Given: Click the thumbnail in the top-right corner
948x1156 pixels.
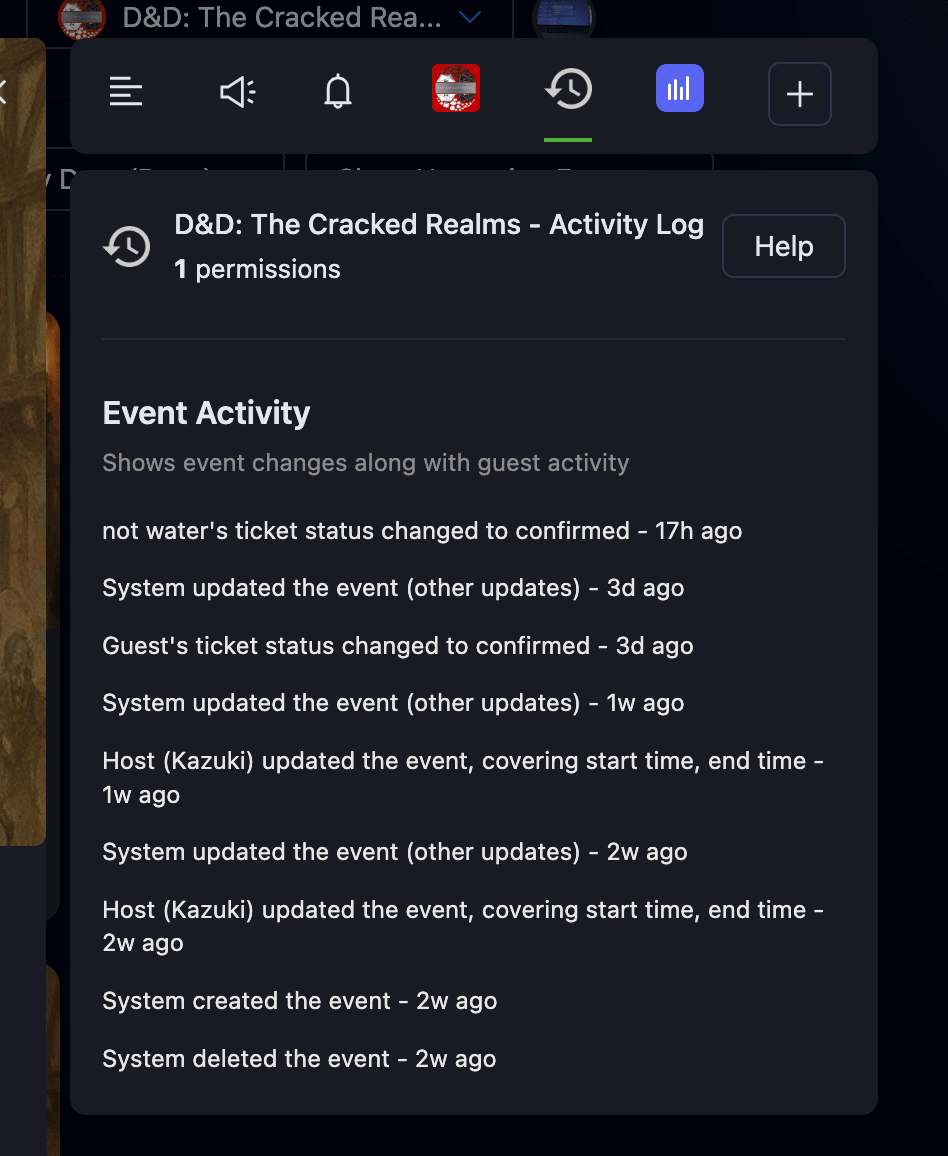Looking at the screenshot, I should 566,17.
